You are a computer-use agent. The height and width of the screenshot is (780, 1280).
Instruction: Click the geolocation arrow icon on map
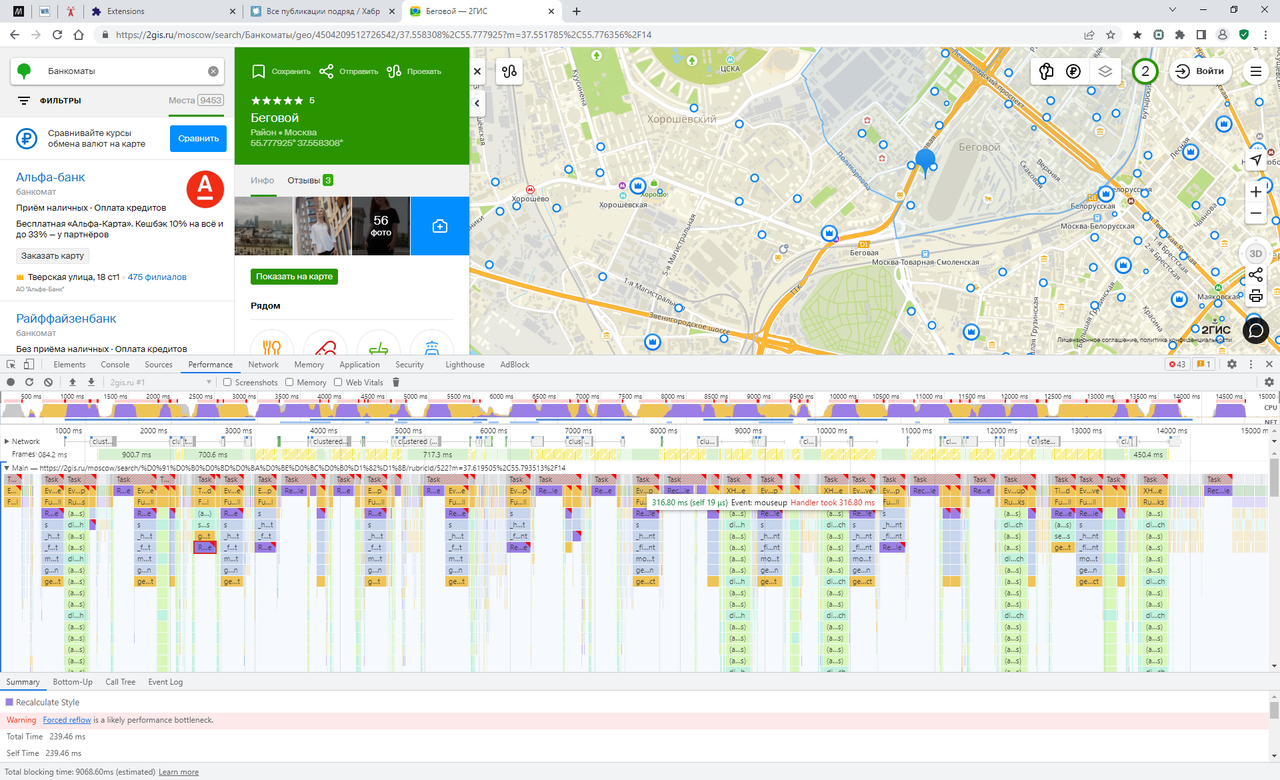(1256, 160)
